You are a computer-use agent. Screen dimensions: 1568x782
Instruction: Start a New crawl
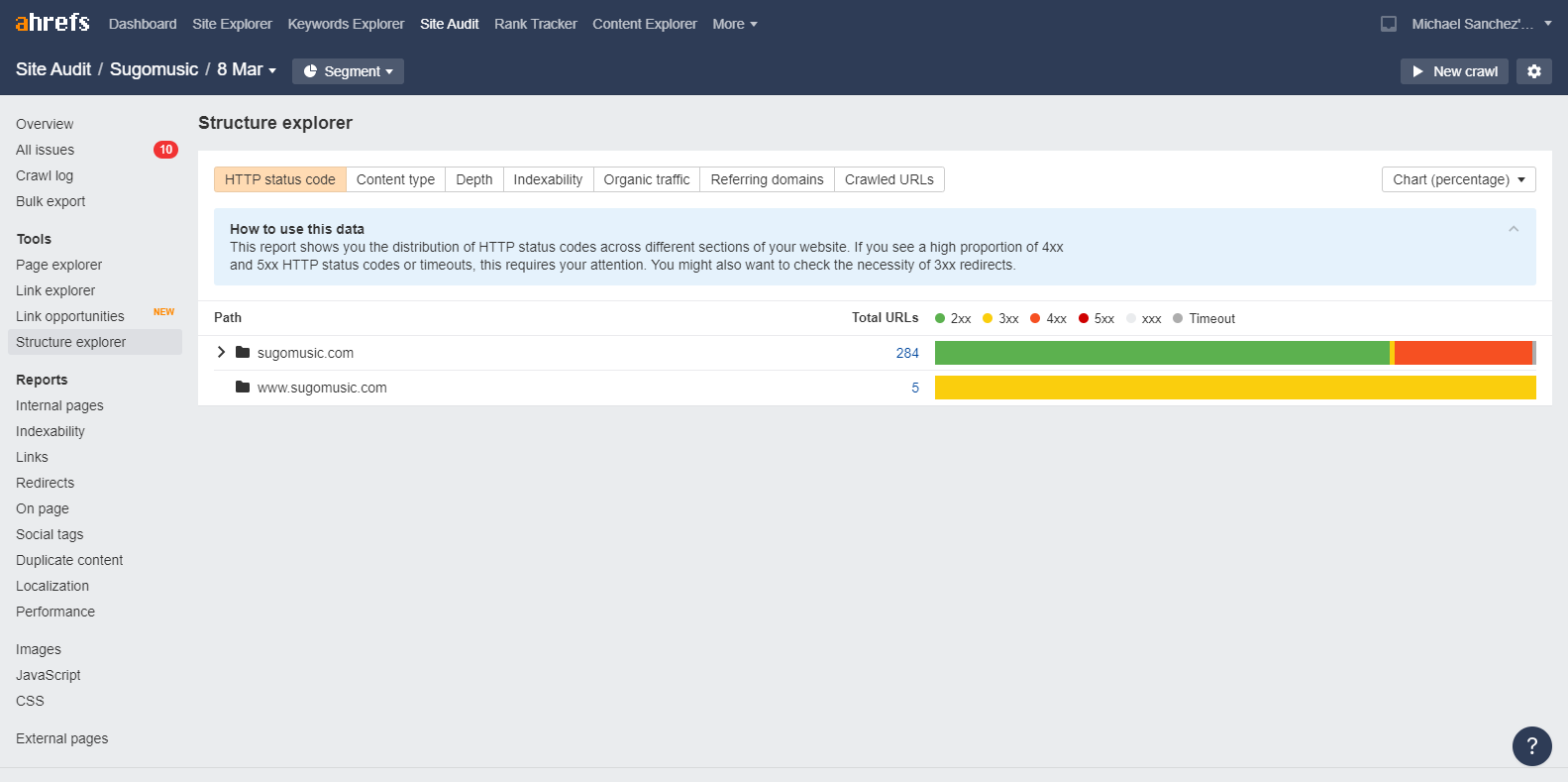click(1454, 71)
